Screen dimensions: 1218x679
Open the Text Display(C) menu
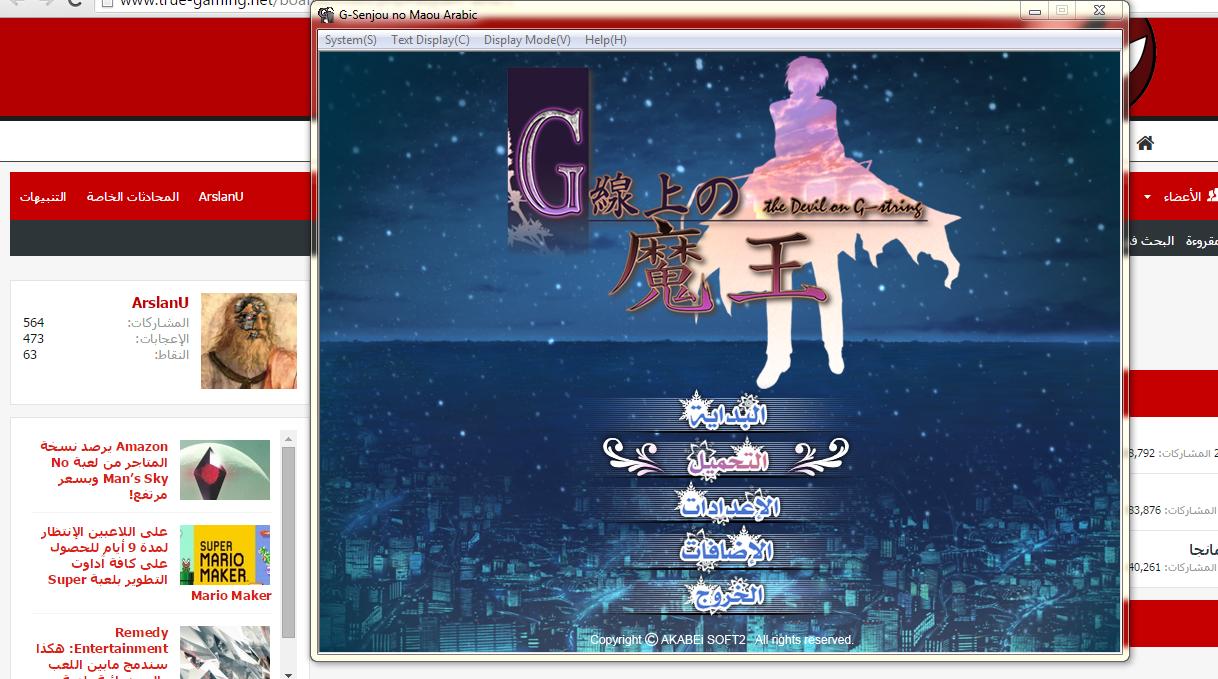430,40
